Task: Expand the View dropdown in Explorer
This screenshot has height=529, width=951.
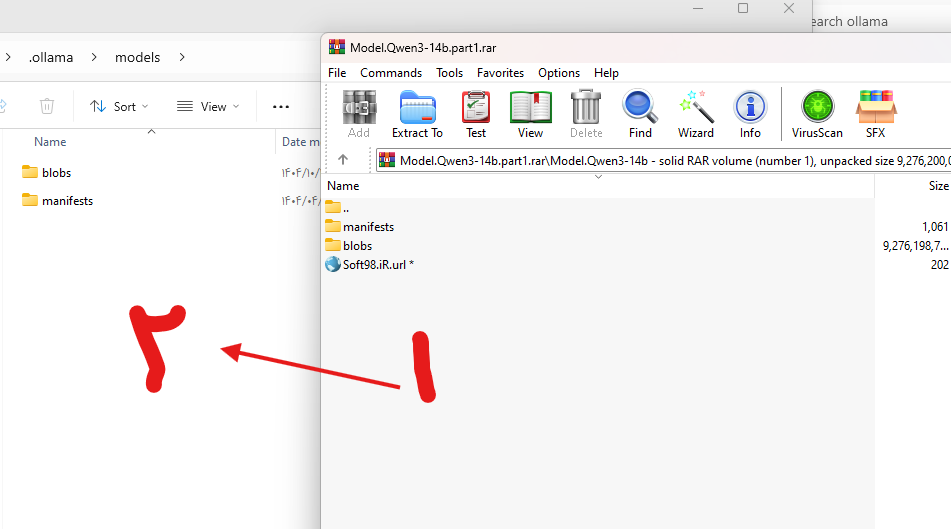Action: tap(208, 106)
